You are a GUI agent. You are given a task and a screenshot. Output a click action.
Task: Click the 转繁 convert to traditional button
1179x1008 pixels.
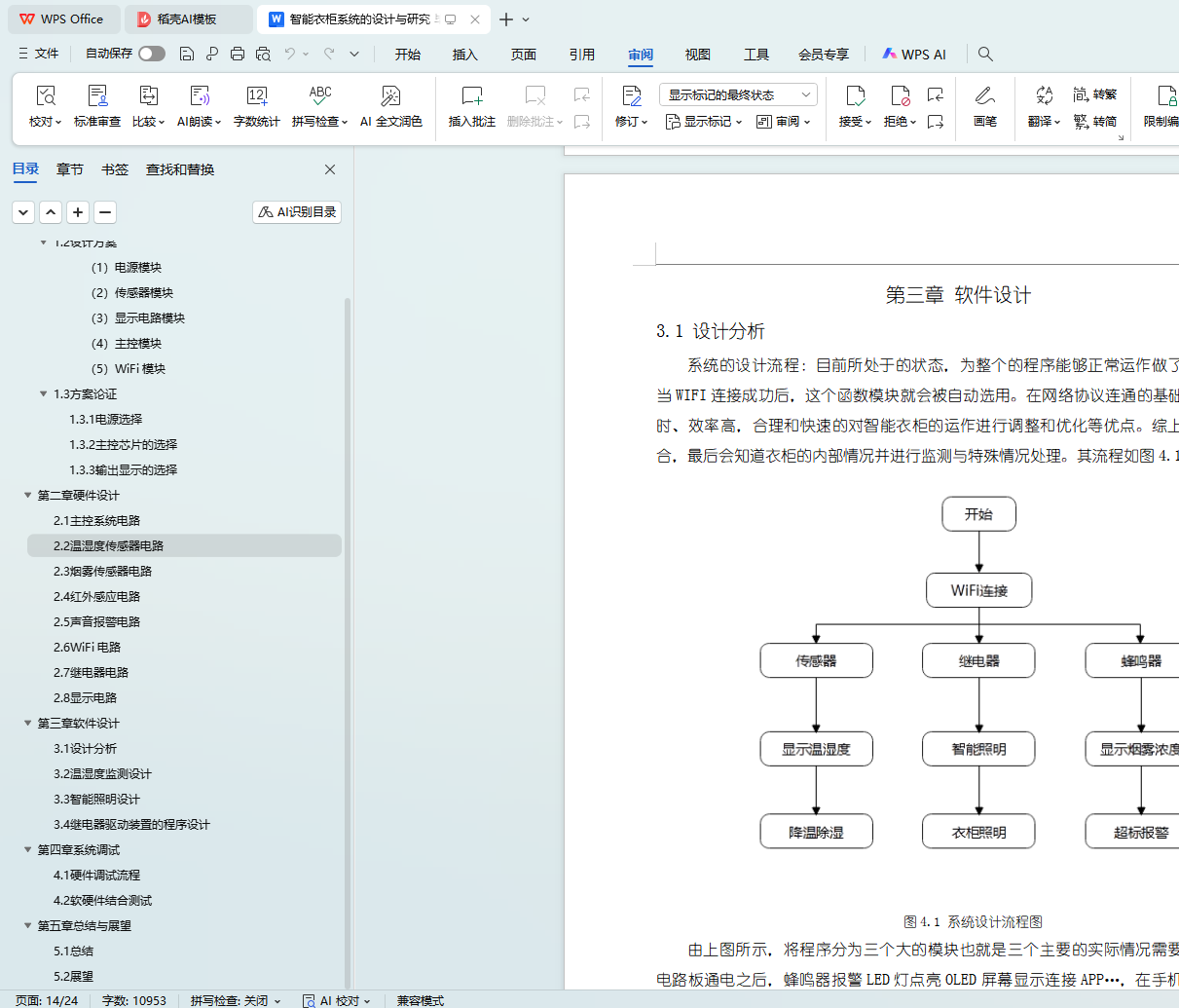coord(1095,94)
